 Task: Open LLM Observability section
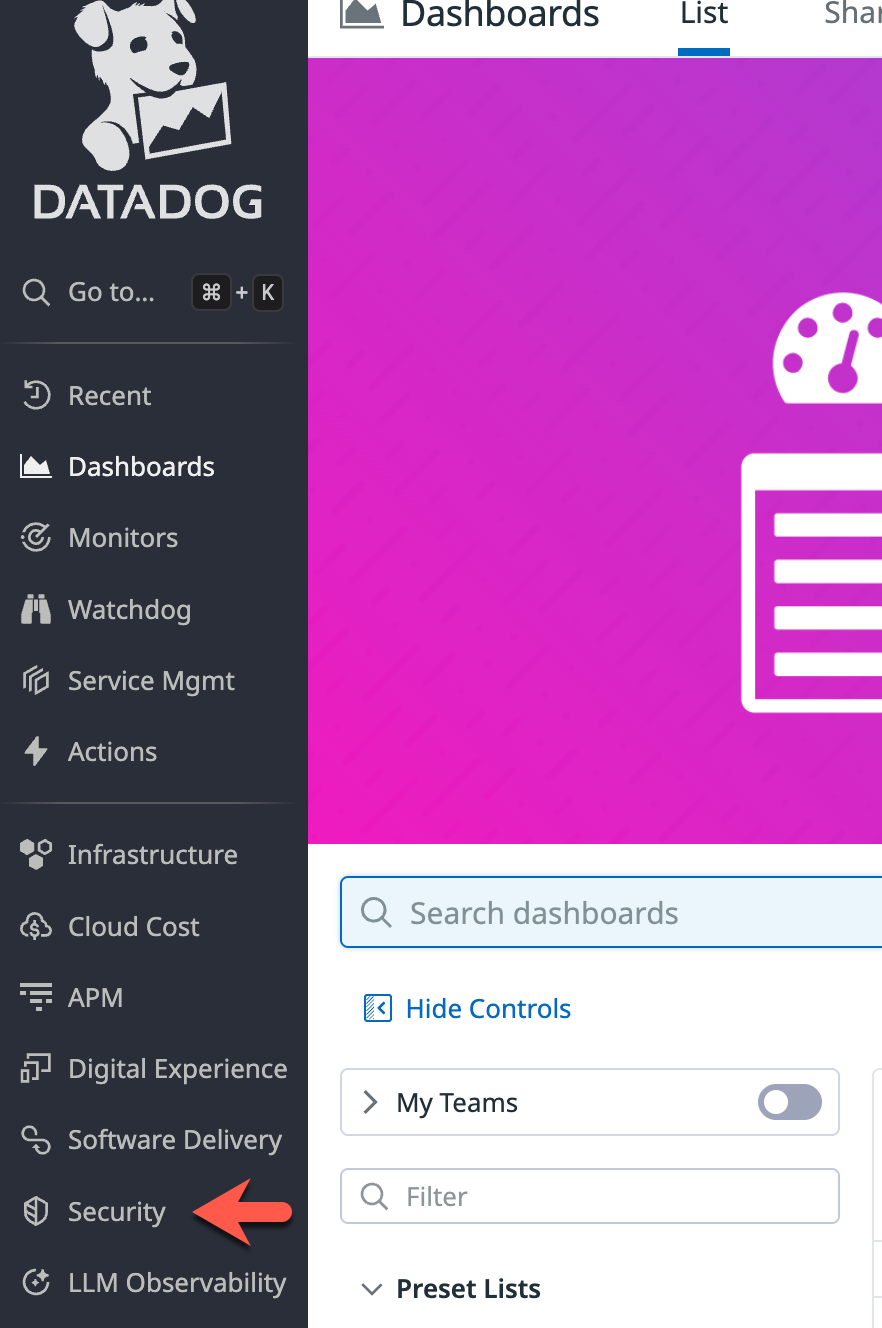(x=176, y=1283)
